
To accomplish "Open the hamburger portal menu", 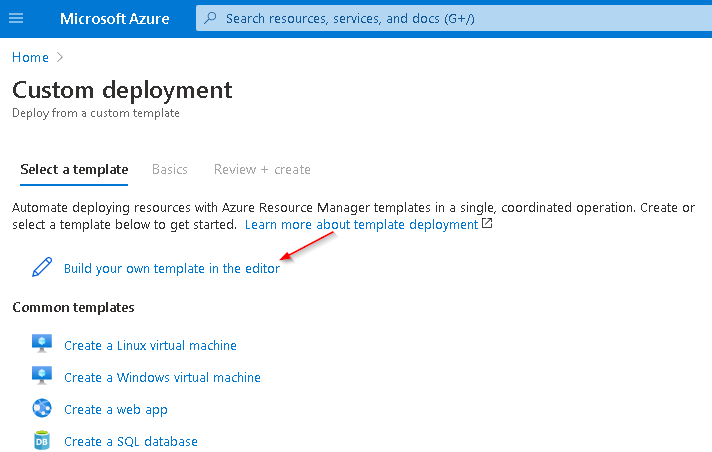I will [16, 18].
